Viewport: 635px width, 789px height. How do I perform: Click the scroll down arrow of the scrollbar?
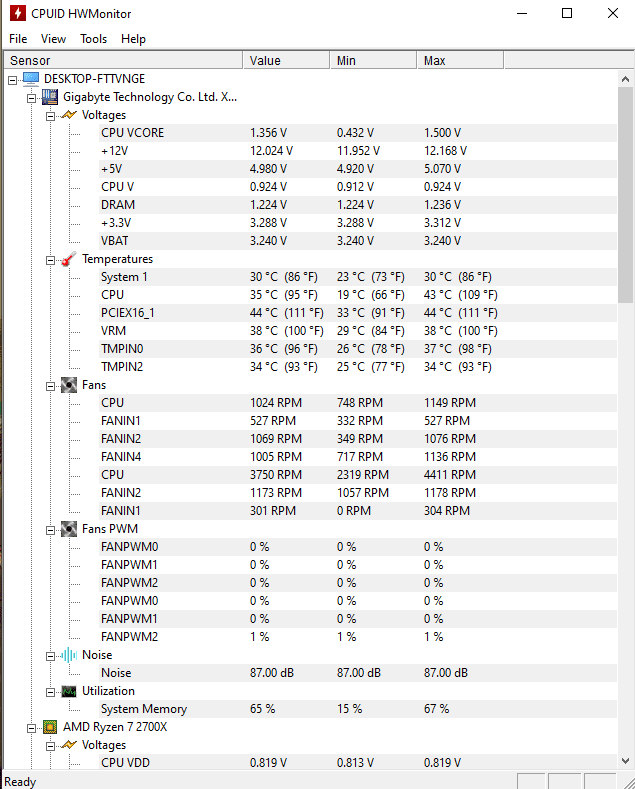point(625,761)
